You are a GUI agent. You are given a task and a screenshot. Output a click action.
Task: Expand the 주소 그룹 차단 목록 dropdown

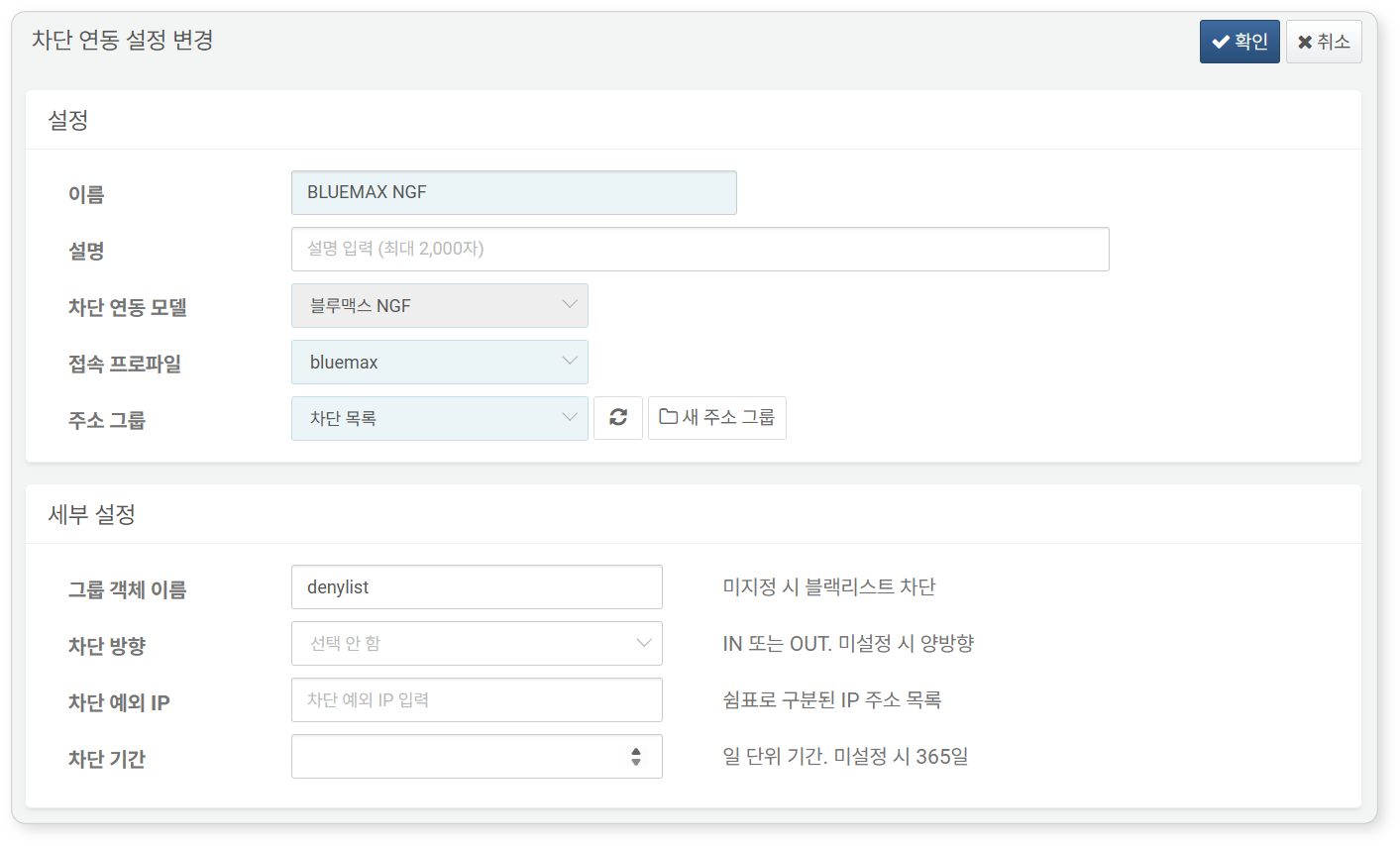(440, 418)
